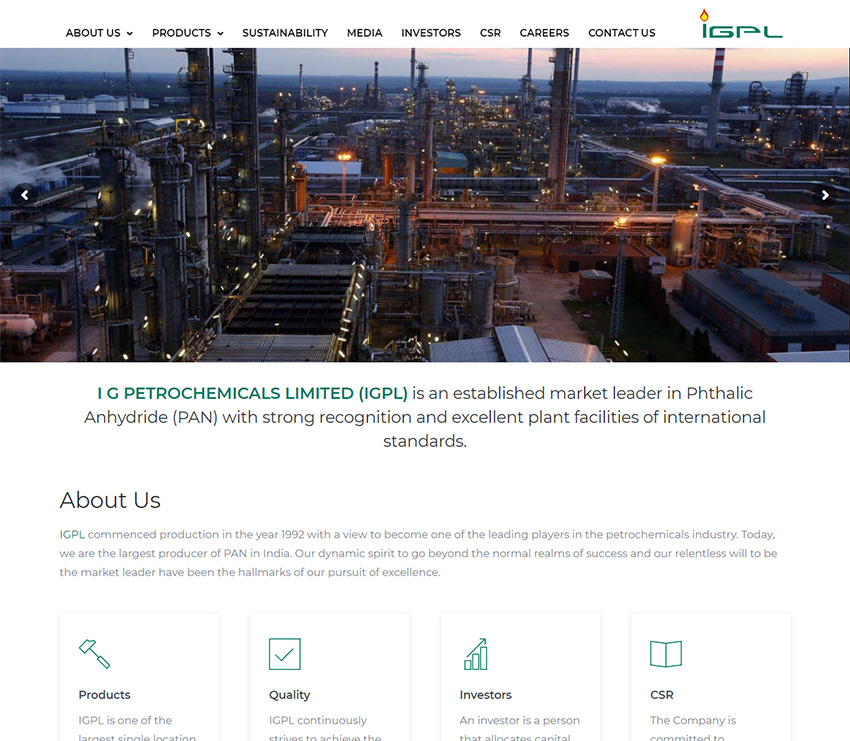Click the green checkmark icon above Quality

[x=285, y=654]
